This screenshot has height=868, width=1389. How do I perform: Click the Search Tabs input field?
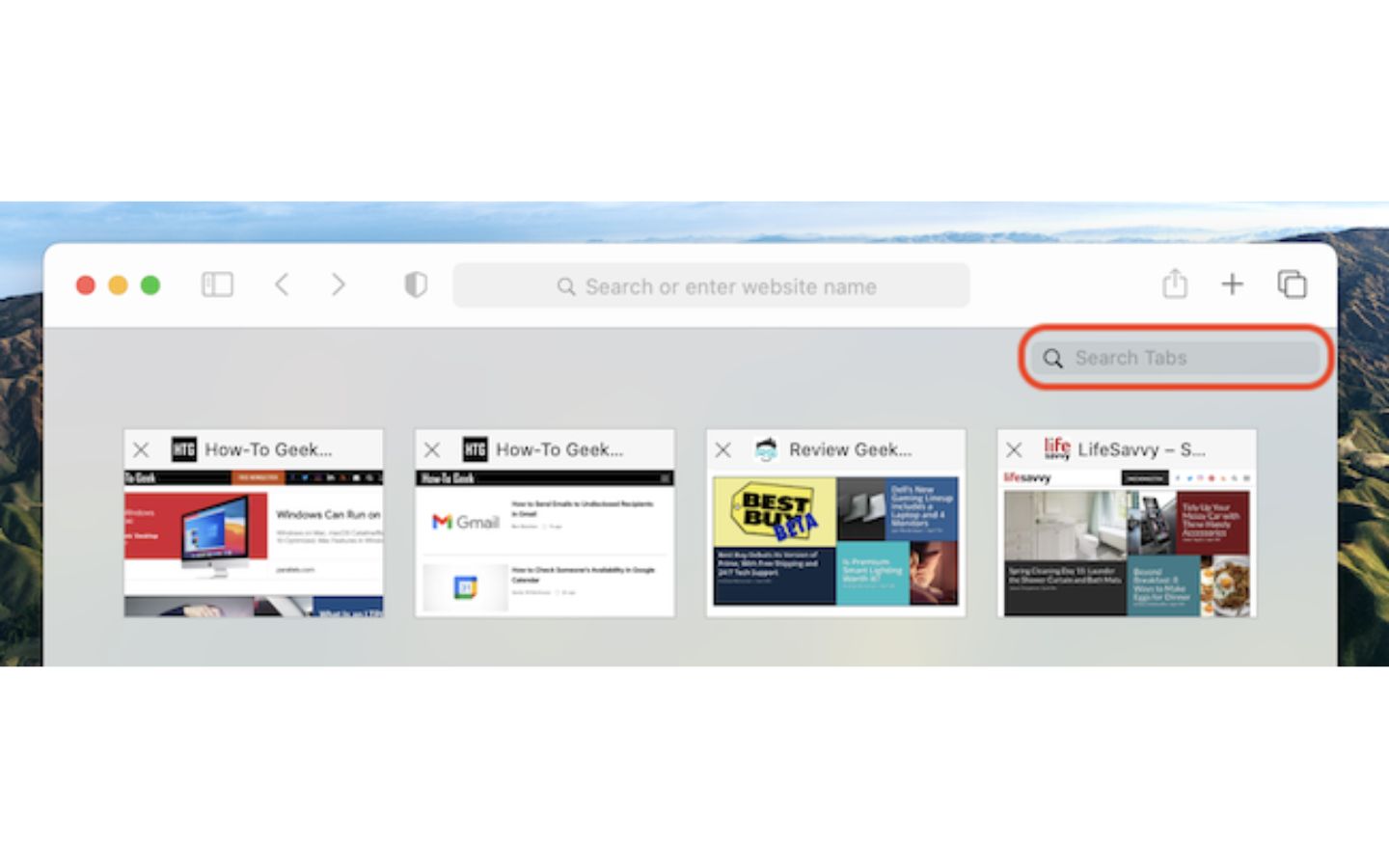coord(1177,358)
